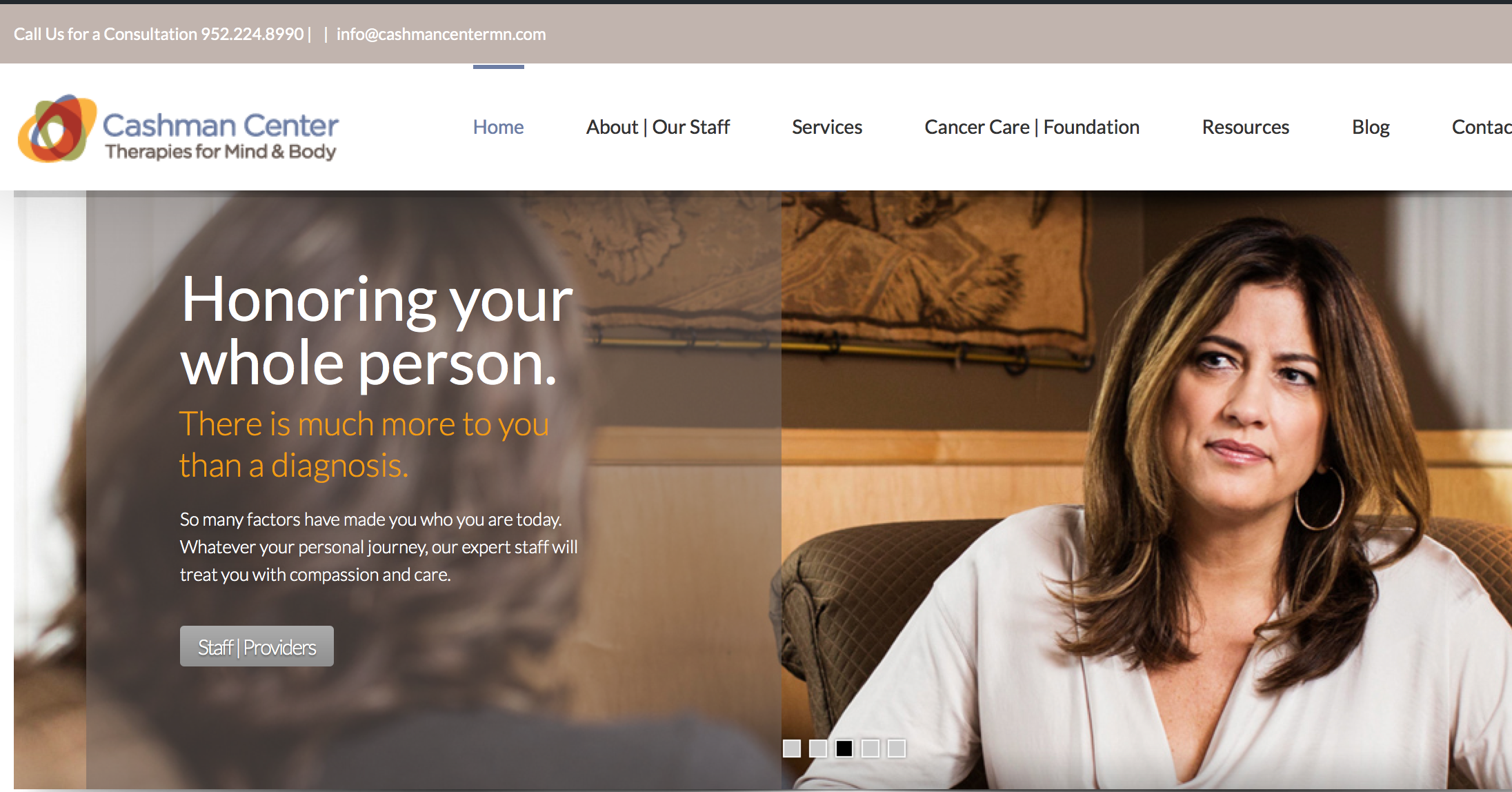The height and width of the screenshot is (792, 1512).
Task: Open the Contact menu item
Action: pos(1482,127)
